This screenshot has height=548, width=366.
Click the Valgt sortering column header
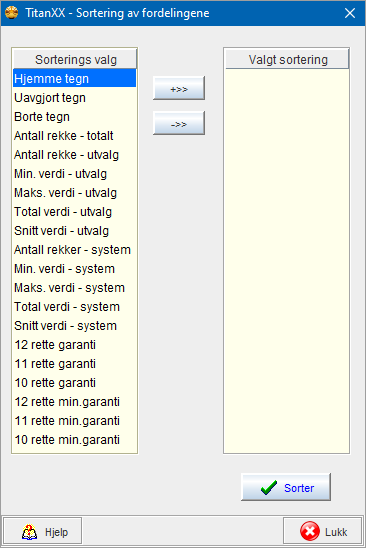[287, 59]
